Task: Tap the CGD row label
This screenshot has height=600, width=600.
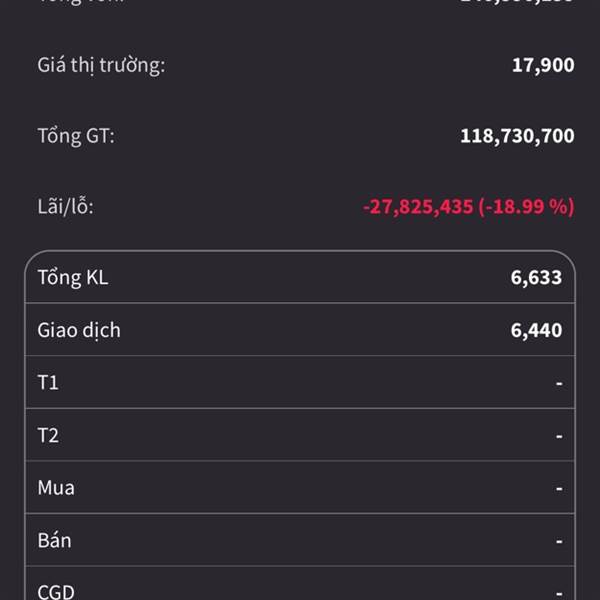Action: 56,591
